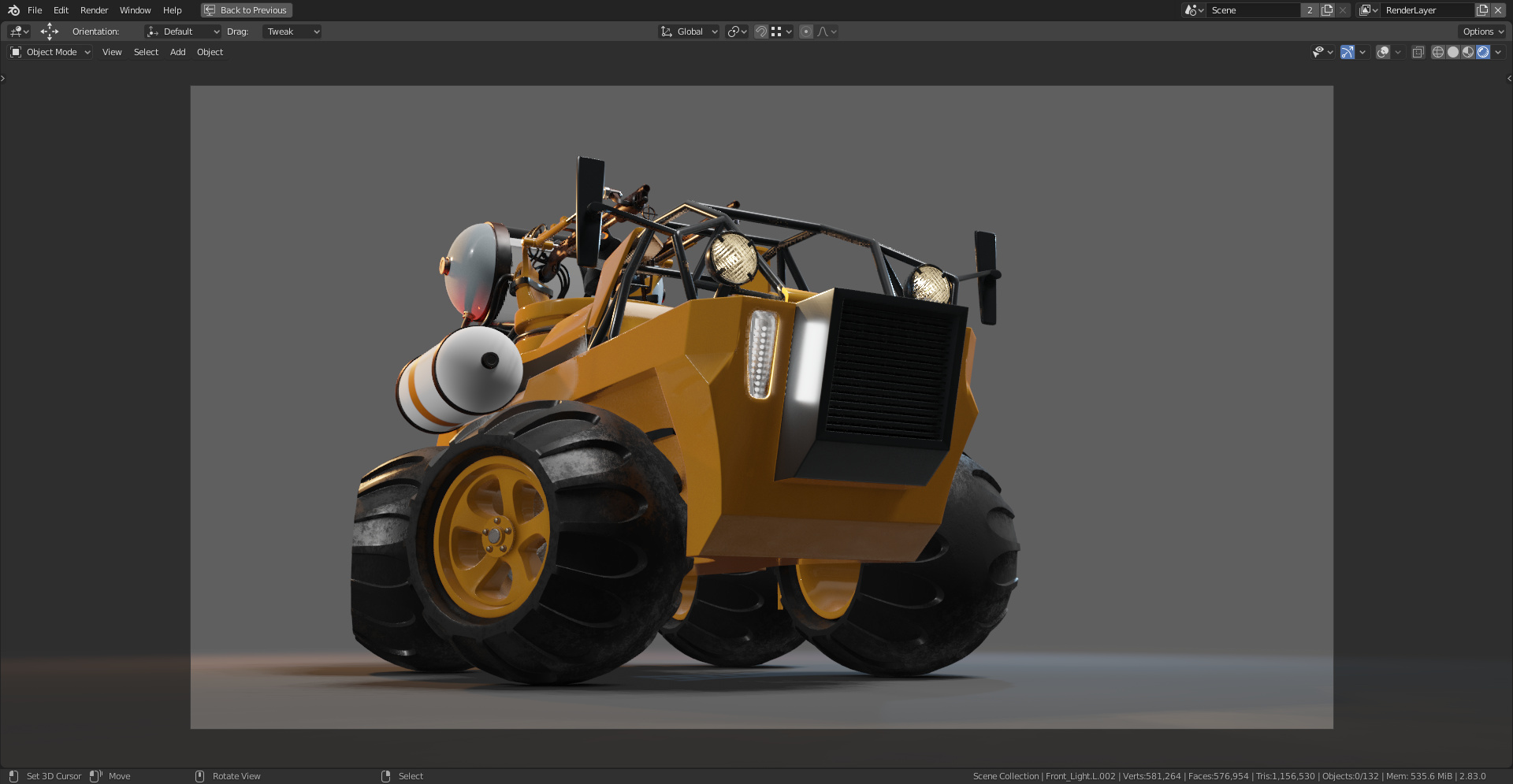
Task: Click the Verts:581,264 status entry
Action: [x=1151, y=776]
